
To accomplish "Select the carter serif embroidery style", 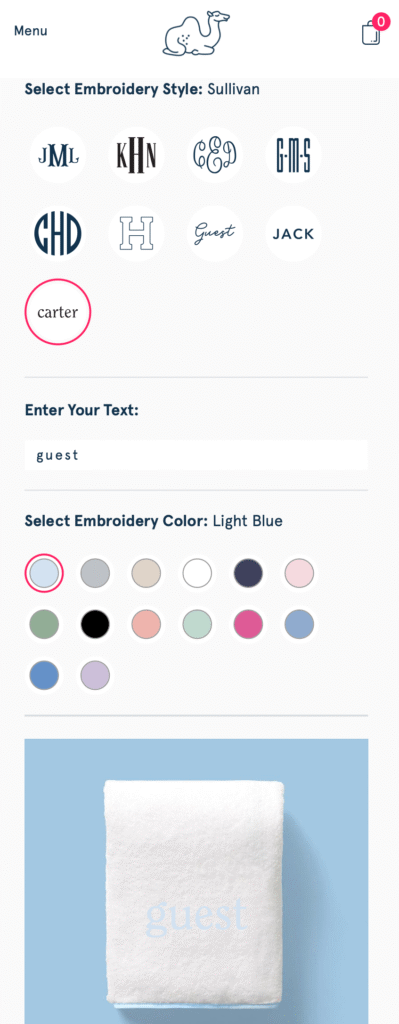I will pyautogui.click(x=57, y=312).
